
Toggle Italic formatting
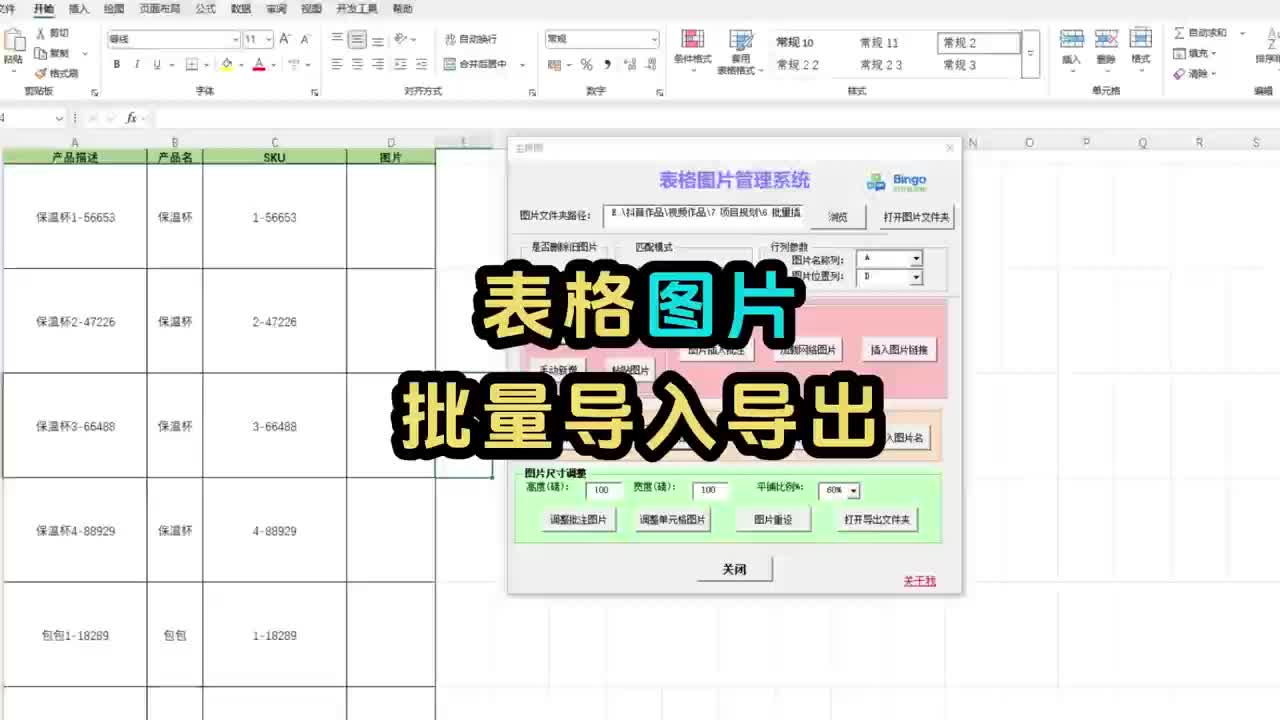pos(136,63)
